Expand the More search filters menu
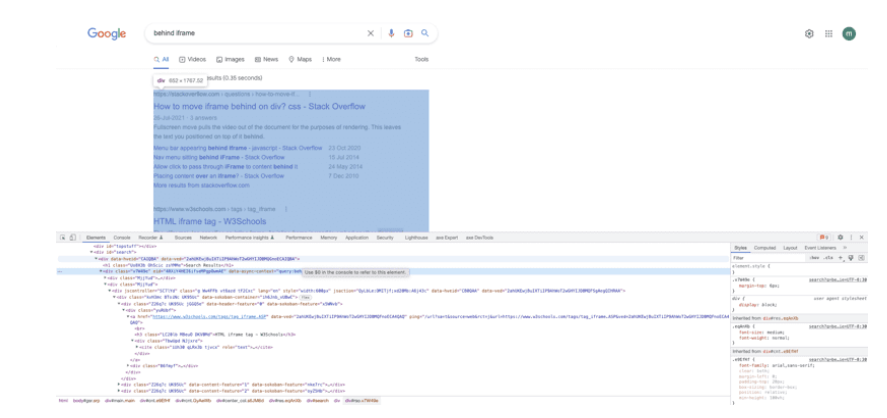This screenshot has width=887, height=418. 332,59
